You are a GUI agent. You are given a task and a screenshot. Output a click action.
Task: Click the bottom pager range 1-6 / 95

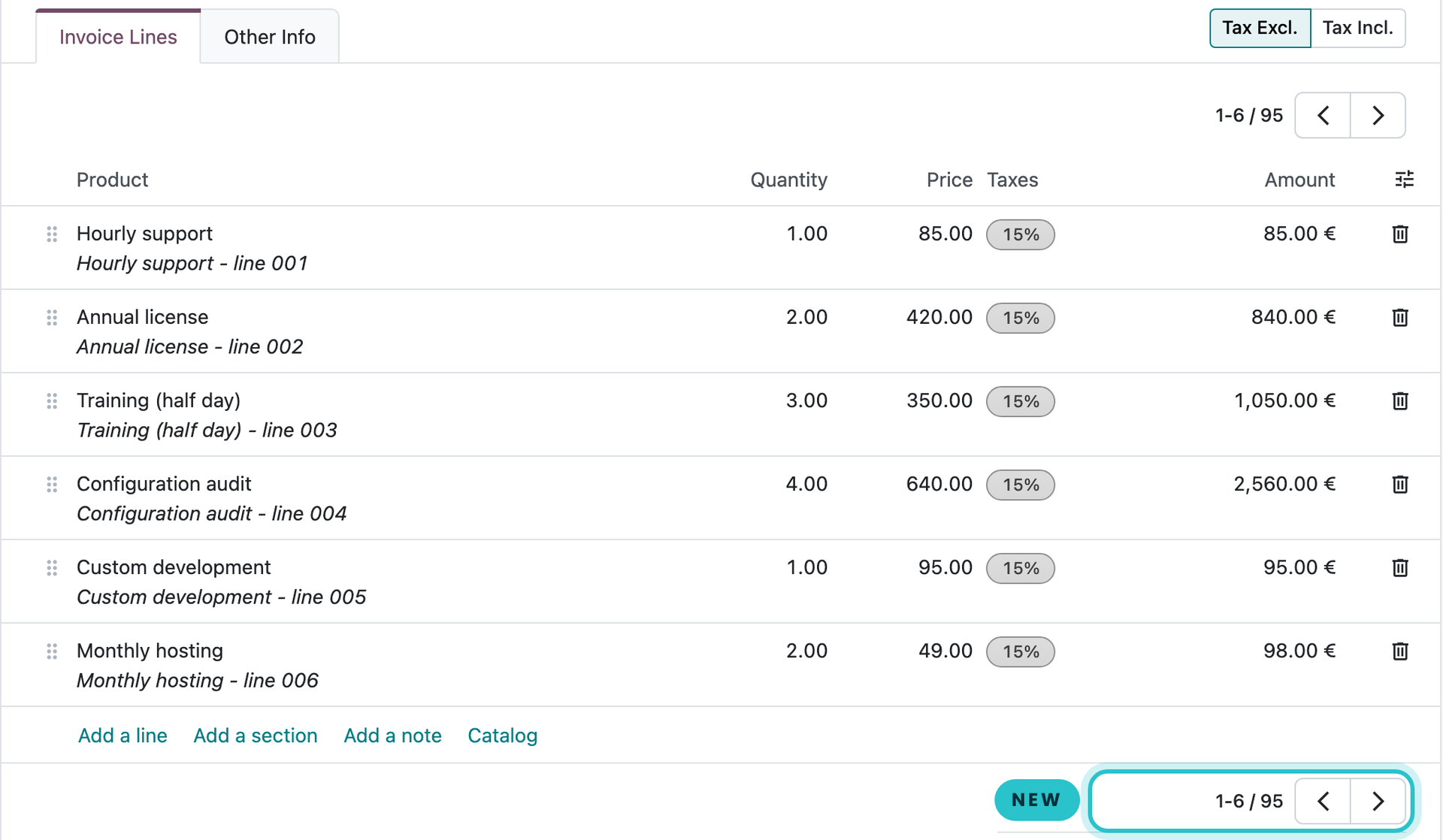point(1249,801)
